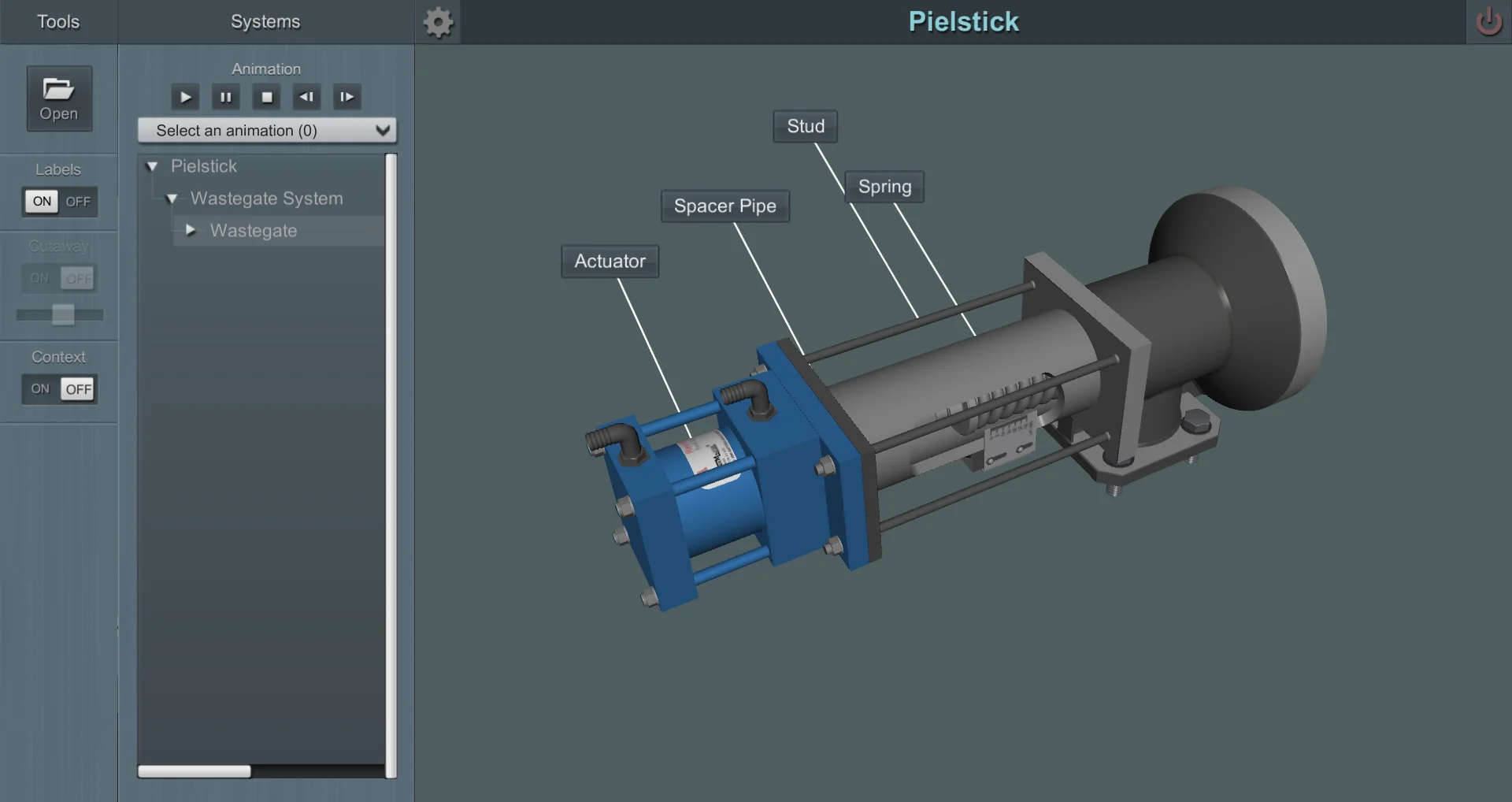
Task: Click the Spring label
Action: pyautogui.click(x=884, y=187)
